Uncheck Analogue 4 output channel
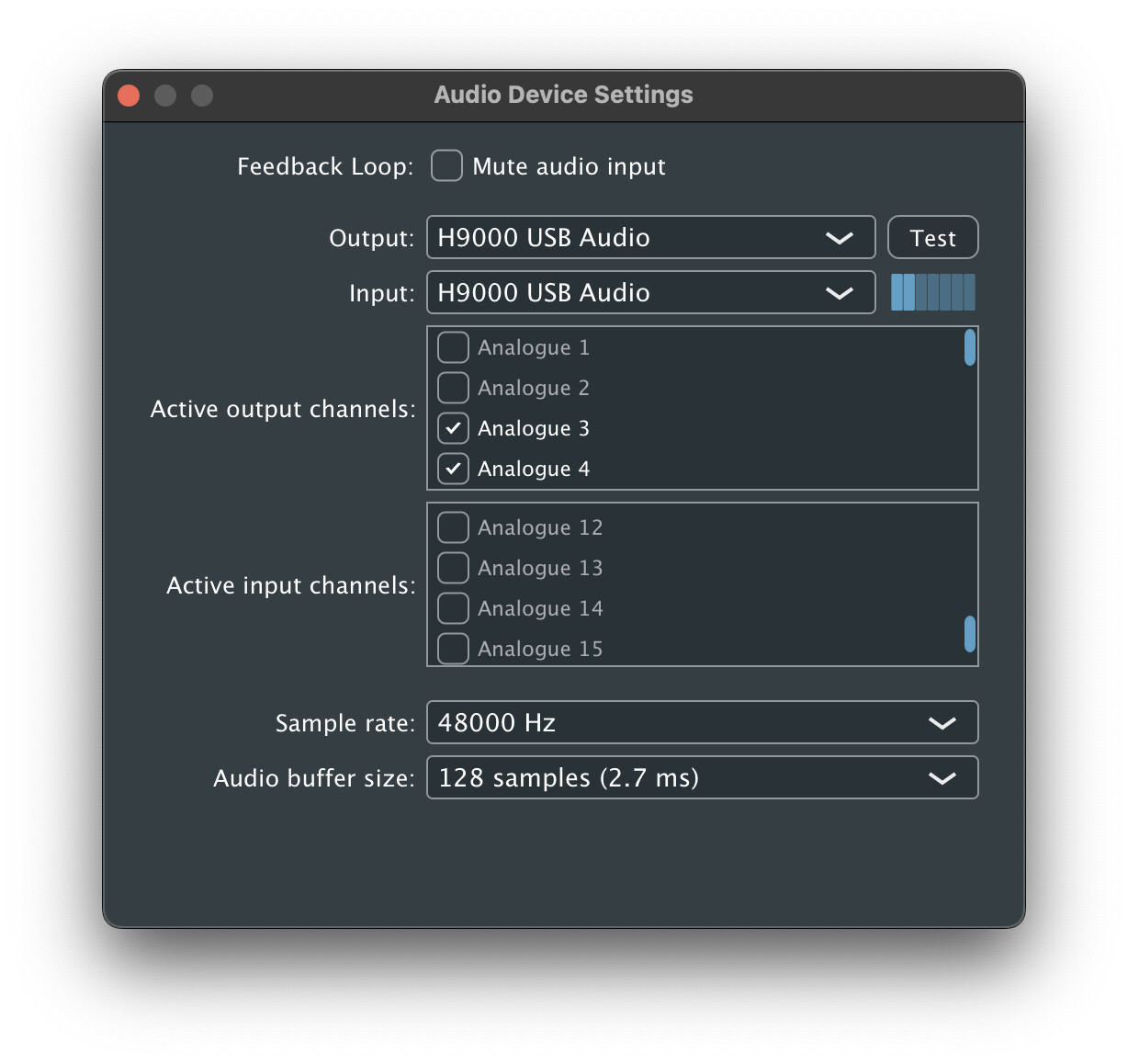Image resolution: width=1128 pixels, height=1064 pixels. [453, 470]
